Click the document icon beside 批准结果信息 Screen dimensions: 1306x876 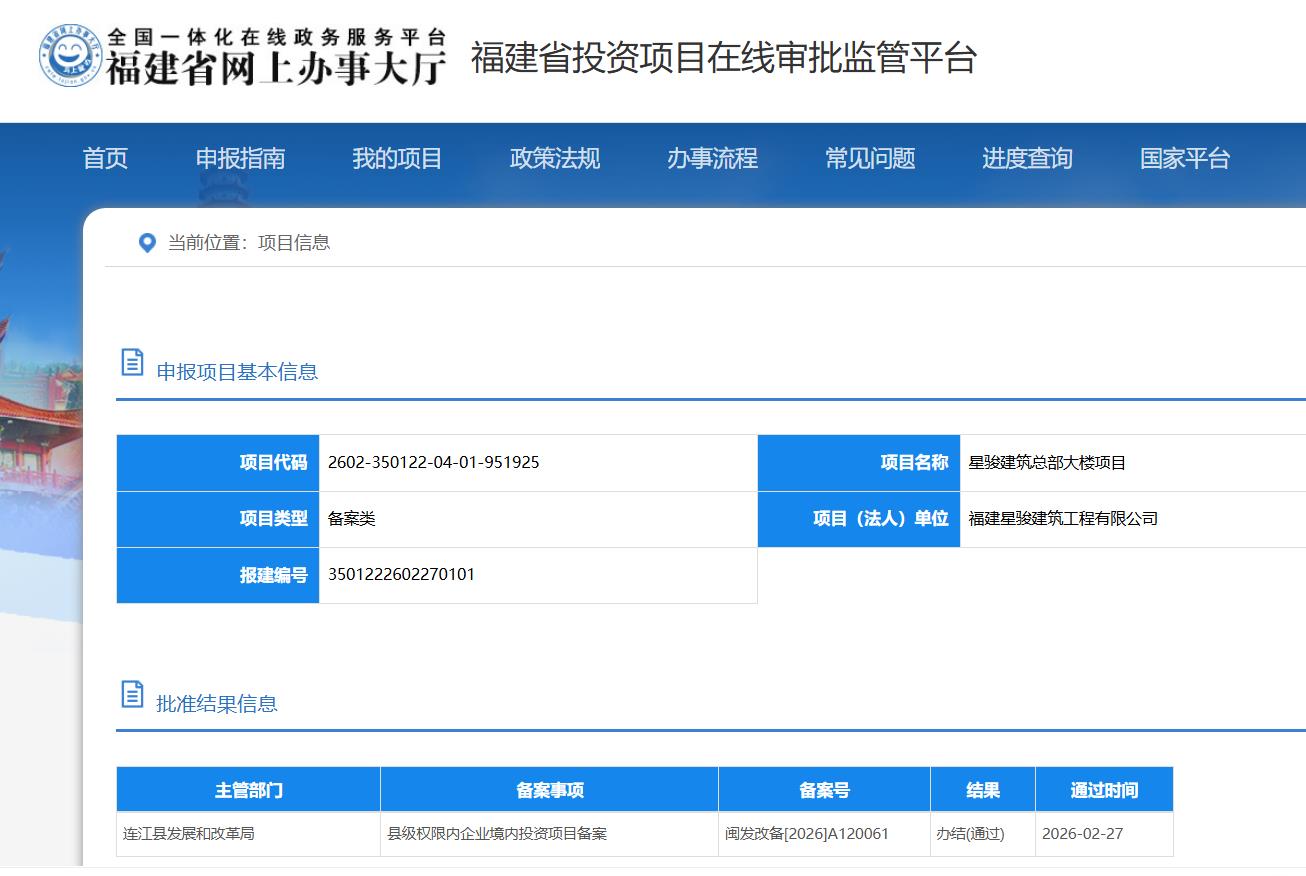pos(132,694)
